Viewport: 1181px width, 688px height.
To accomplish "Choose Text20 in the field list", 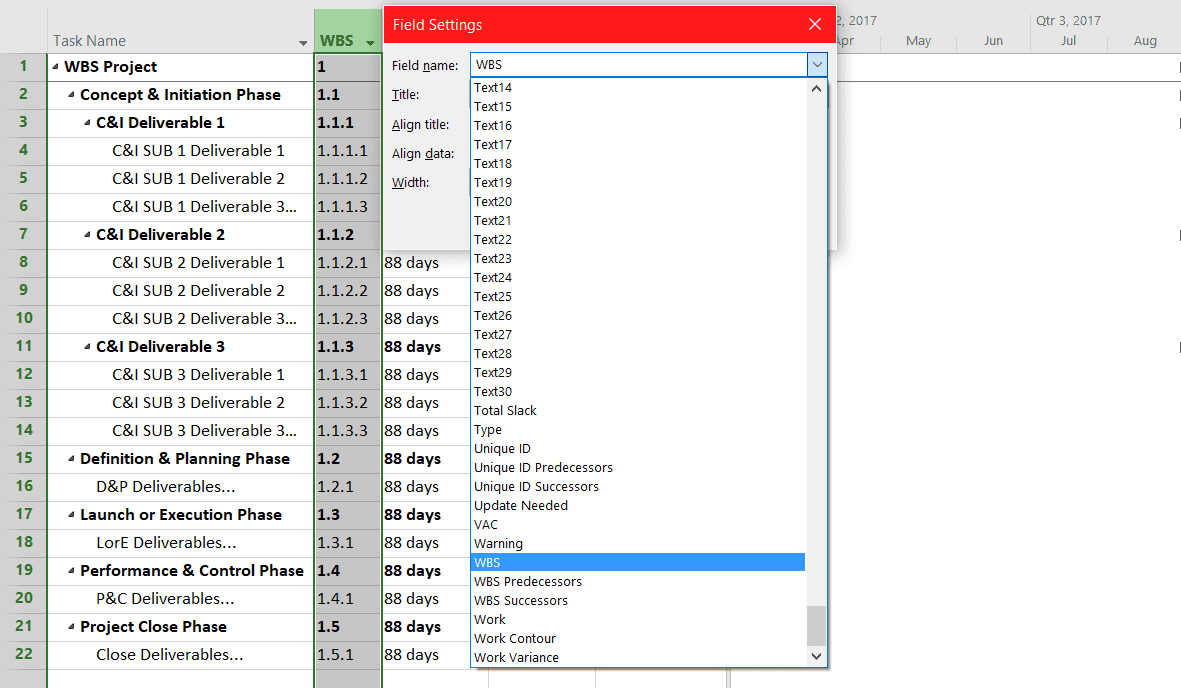I will (639, 201).
